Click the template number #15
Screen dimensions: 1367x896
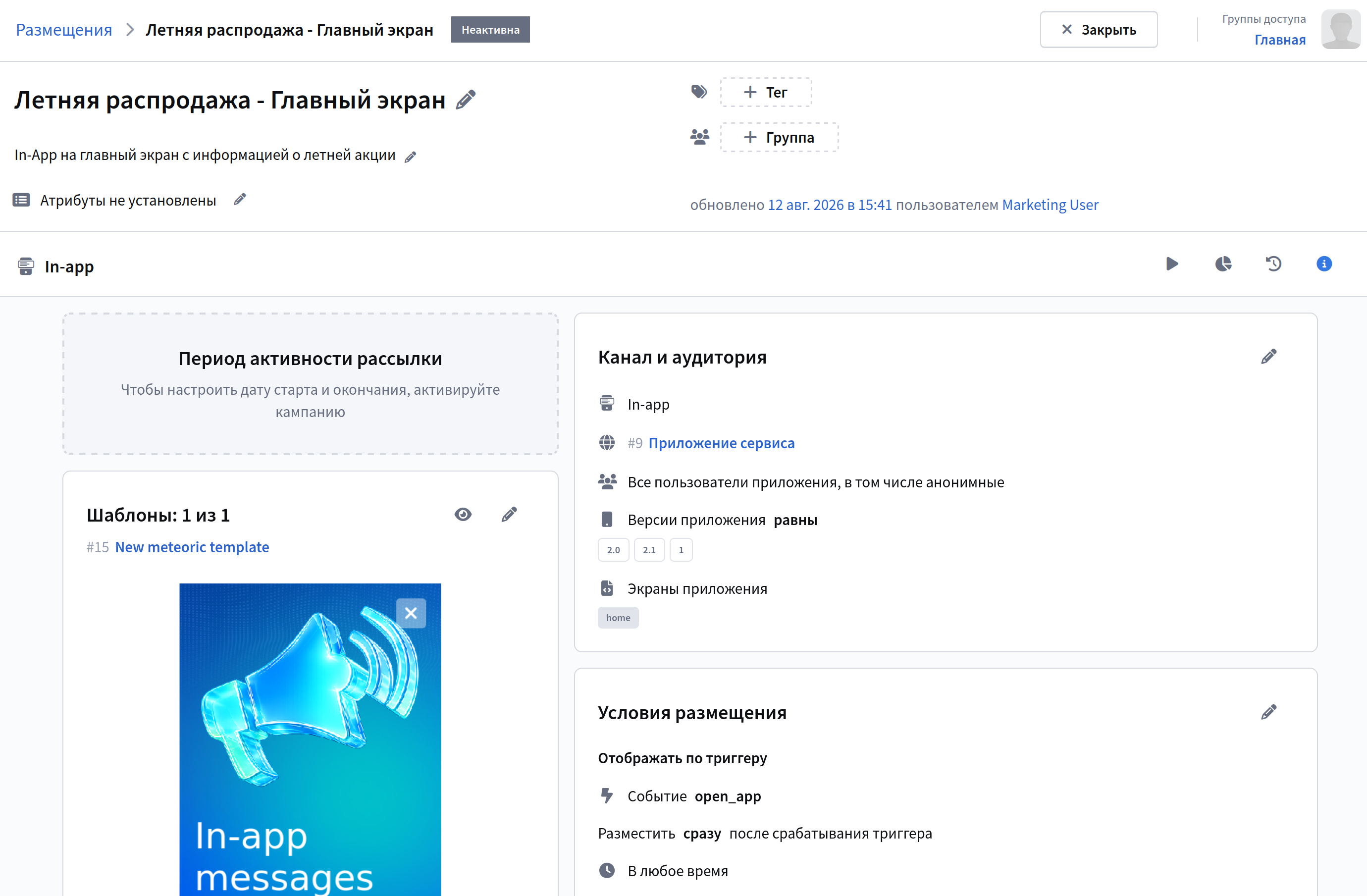[98, 547]
